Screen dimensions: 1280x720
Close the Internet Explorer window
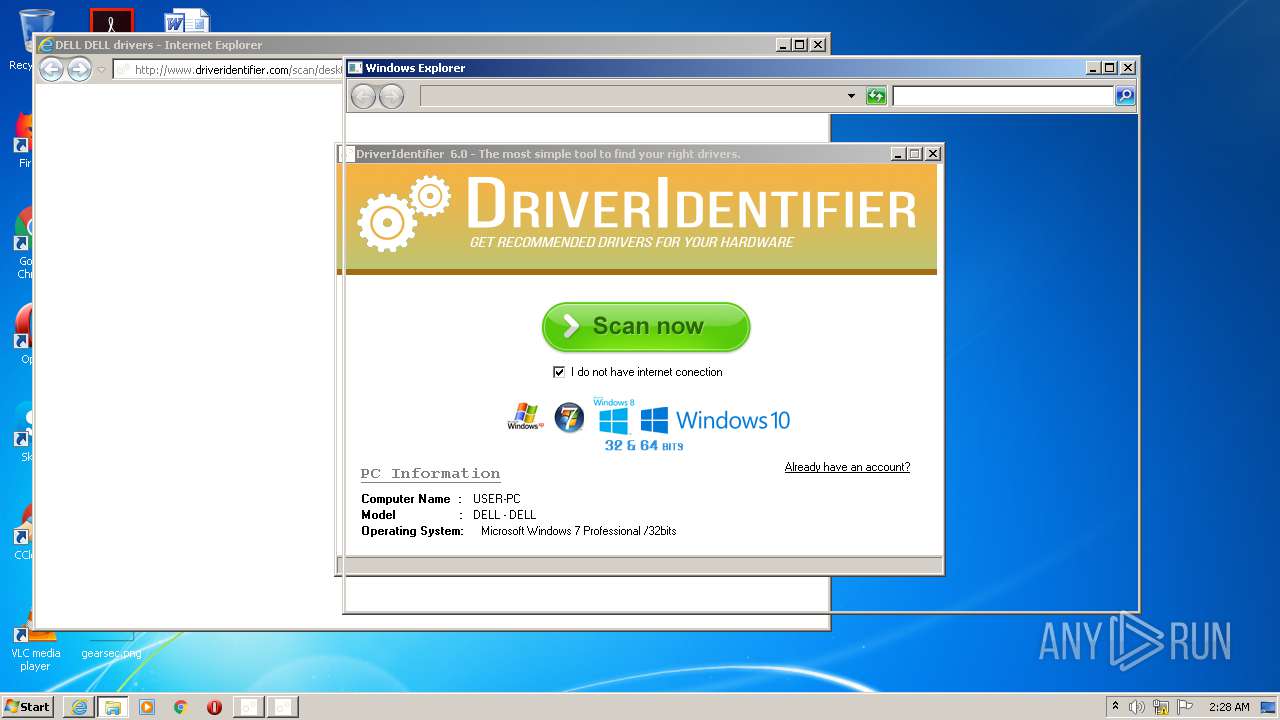818,45
